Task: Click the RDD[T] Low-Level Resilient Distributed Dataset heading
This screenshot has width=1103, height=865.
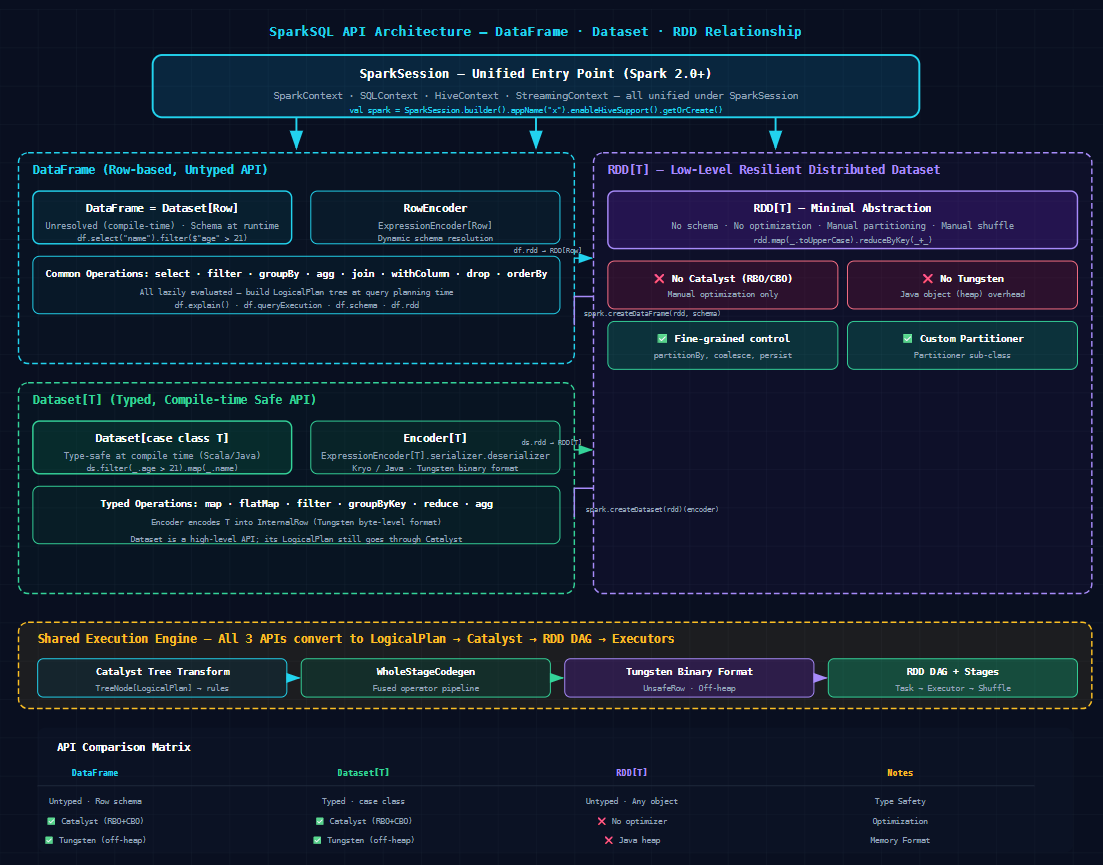Action: tap(773, 169)
